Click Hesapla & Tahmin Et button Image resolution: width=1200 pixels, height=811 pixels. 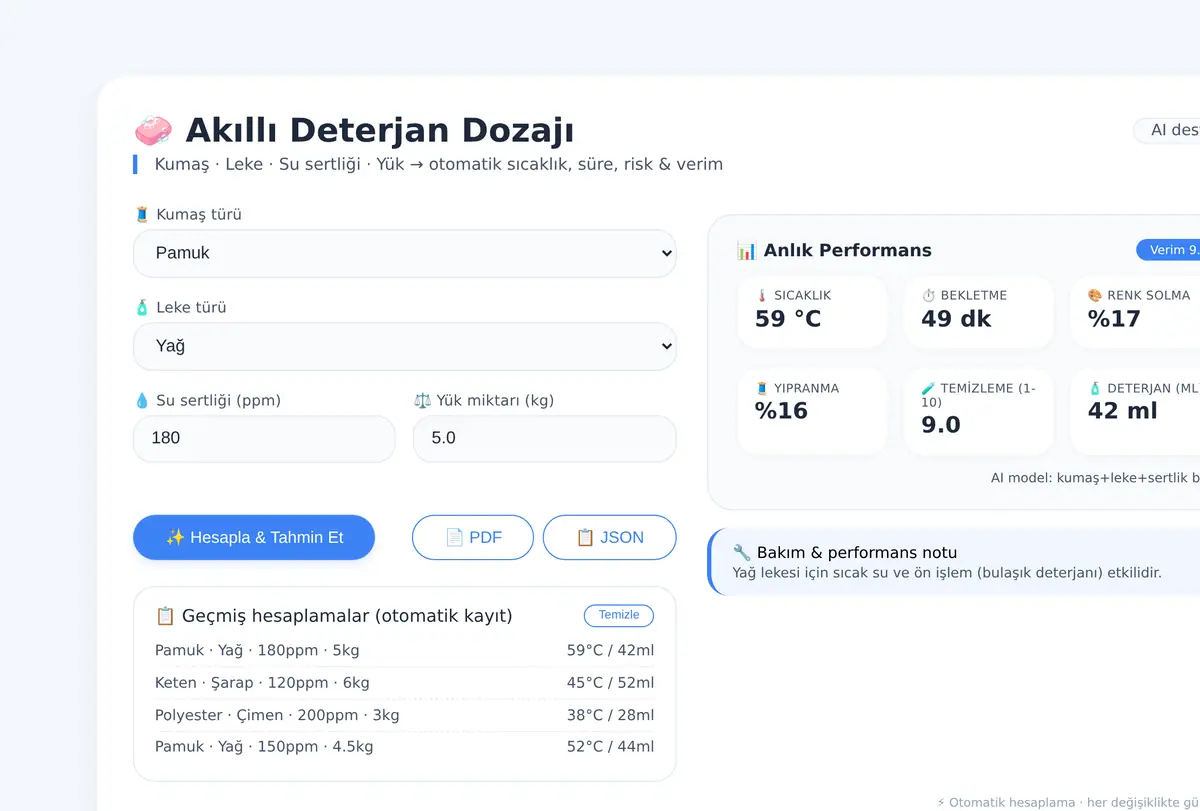pos(254,537)
